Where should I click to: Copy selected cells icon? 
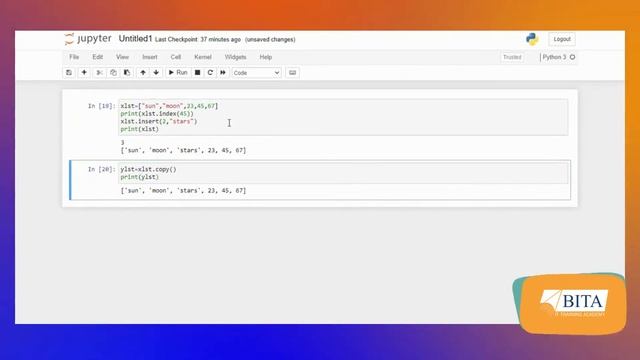[x=113, y=73]
